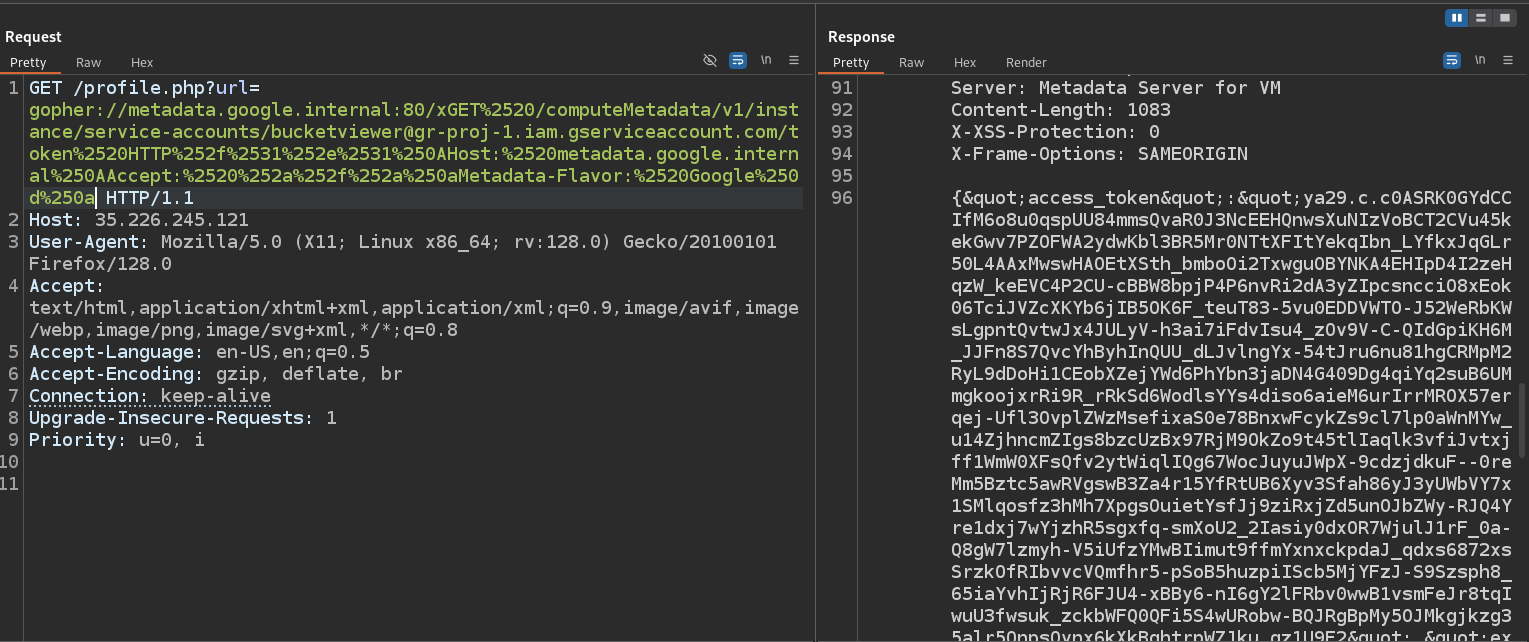
Task: Open Request panel hamburger options menu
Action: tap(794, 61)
